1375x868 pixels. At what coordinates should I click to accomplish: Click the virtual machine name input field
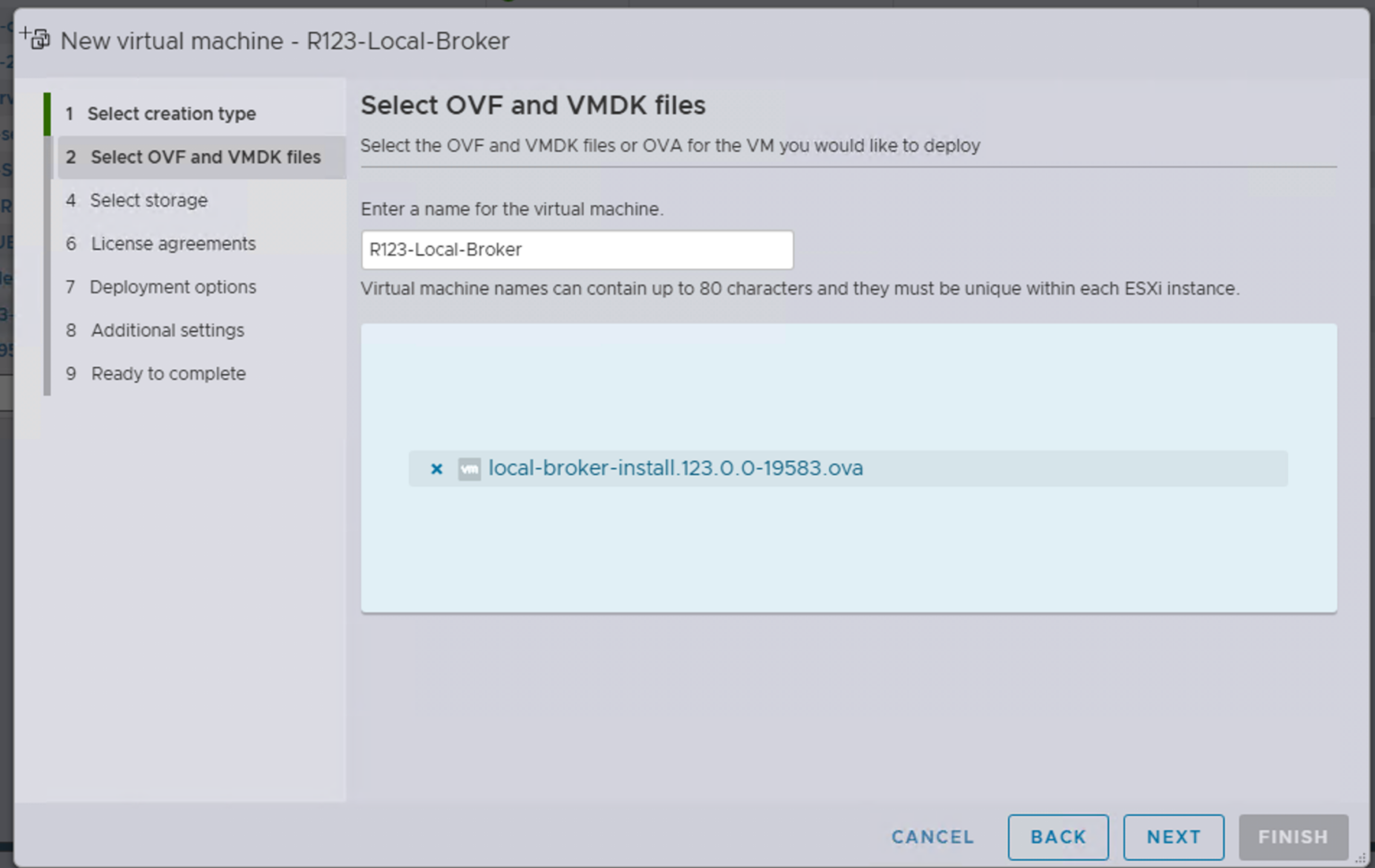[576, 250]
